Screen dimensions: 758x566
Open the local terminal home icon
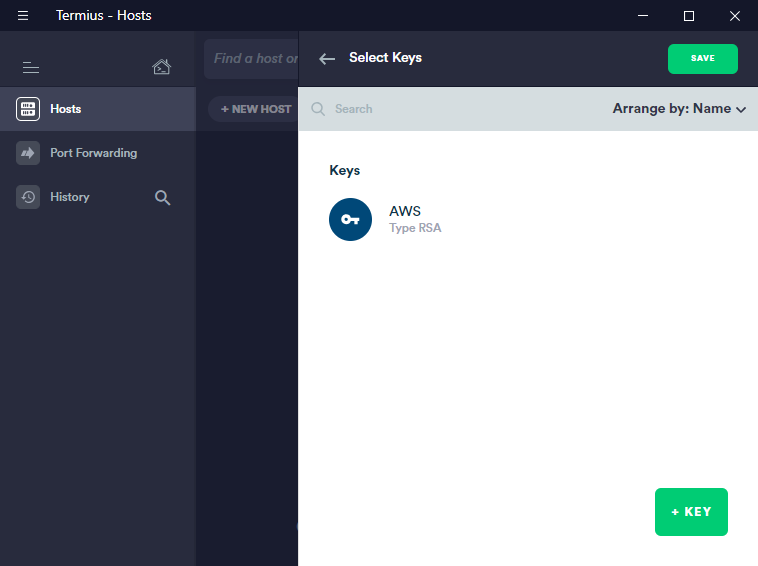pos(161,67)
